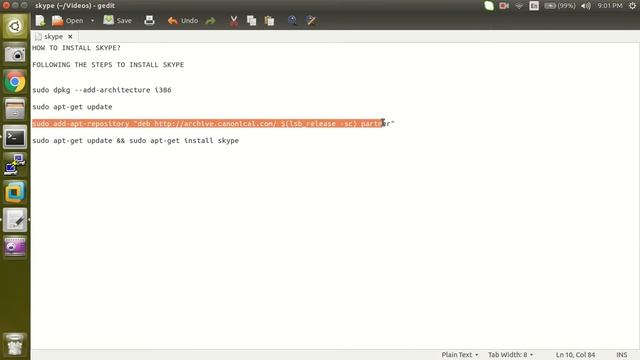
Task: Click the apt-get install skype line
Action: tap(136, 140)
